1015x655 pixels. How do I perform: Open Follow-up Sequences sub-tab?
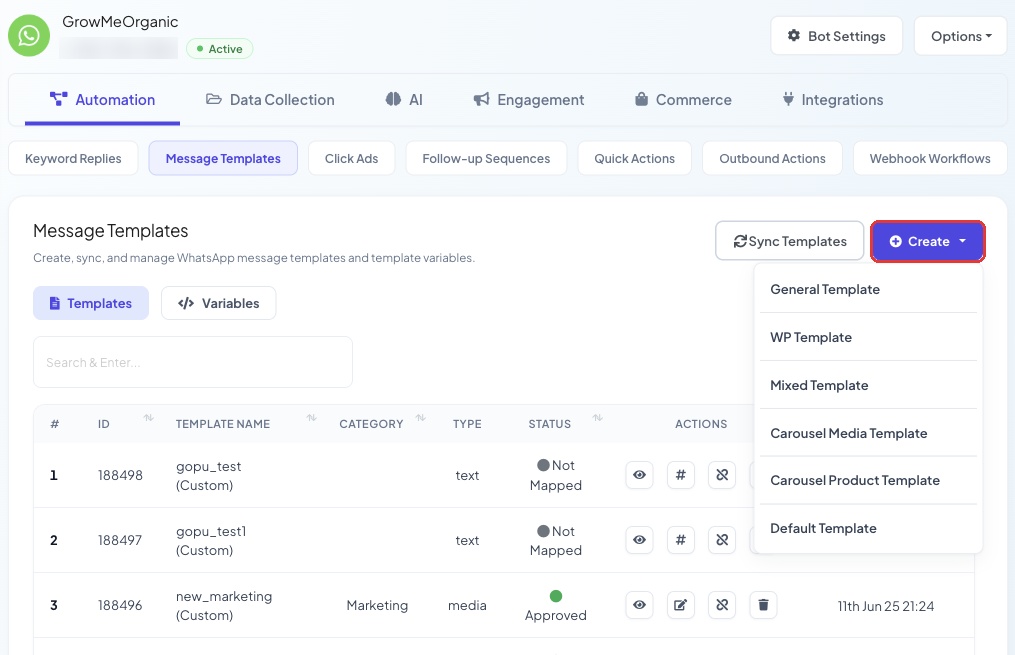click(486, 159)
